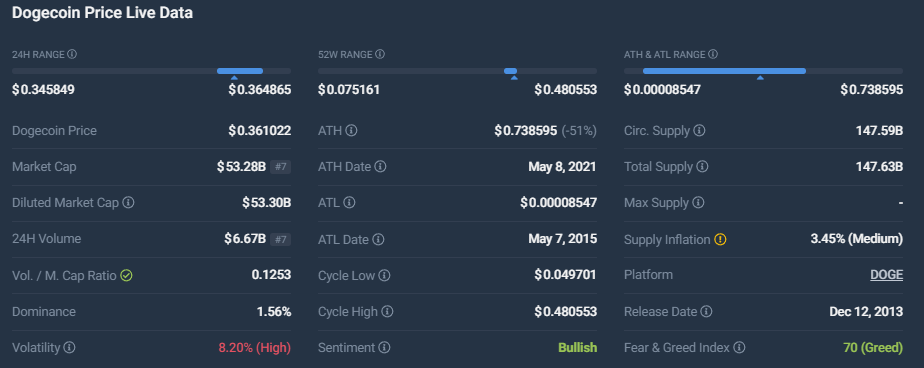This screenshot has width=924, height=368.
Task: Open info icon for ATH Date
Action: (x=380, y=167)
